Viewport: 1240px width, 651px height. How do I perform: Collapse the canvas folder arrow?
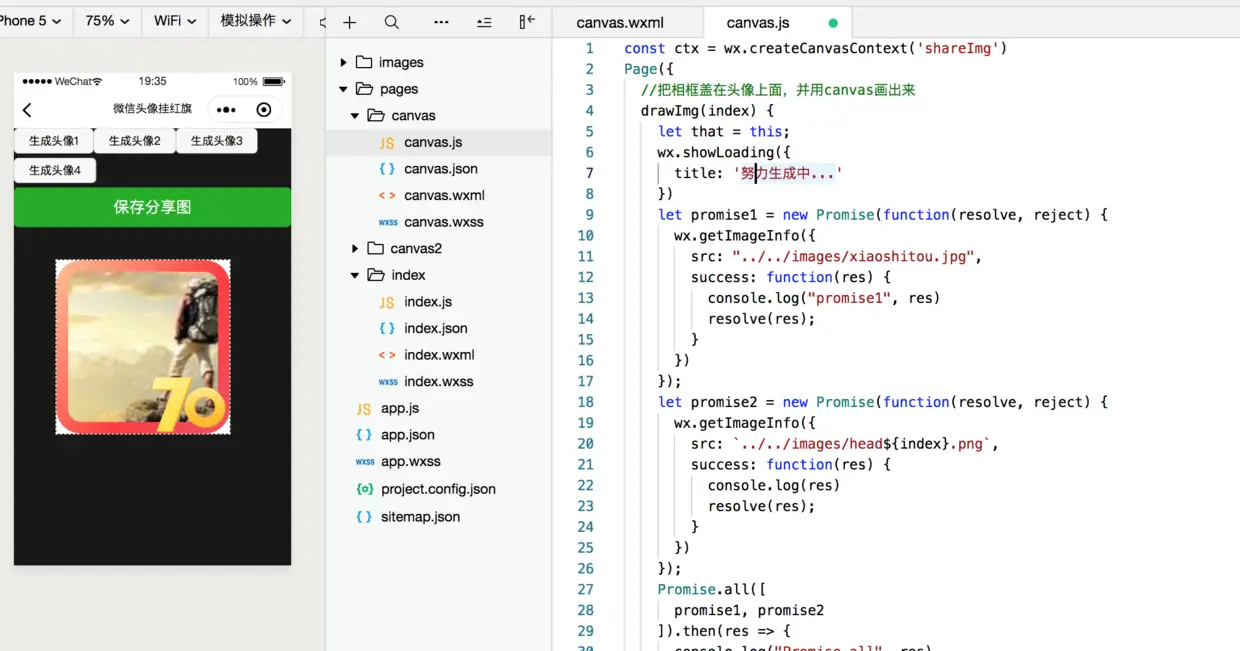point(354,116)
